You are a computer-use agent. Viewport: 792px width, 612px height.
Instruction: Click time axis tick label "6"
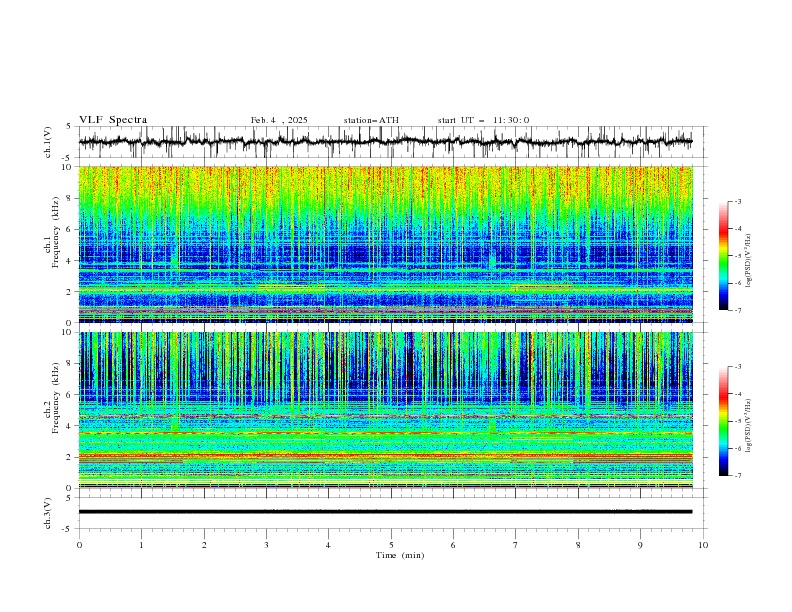(x=453, y=545)
